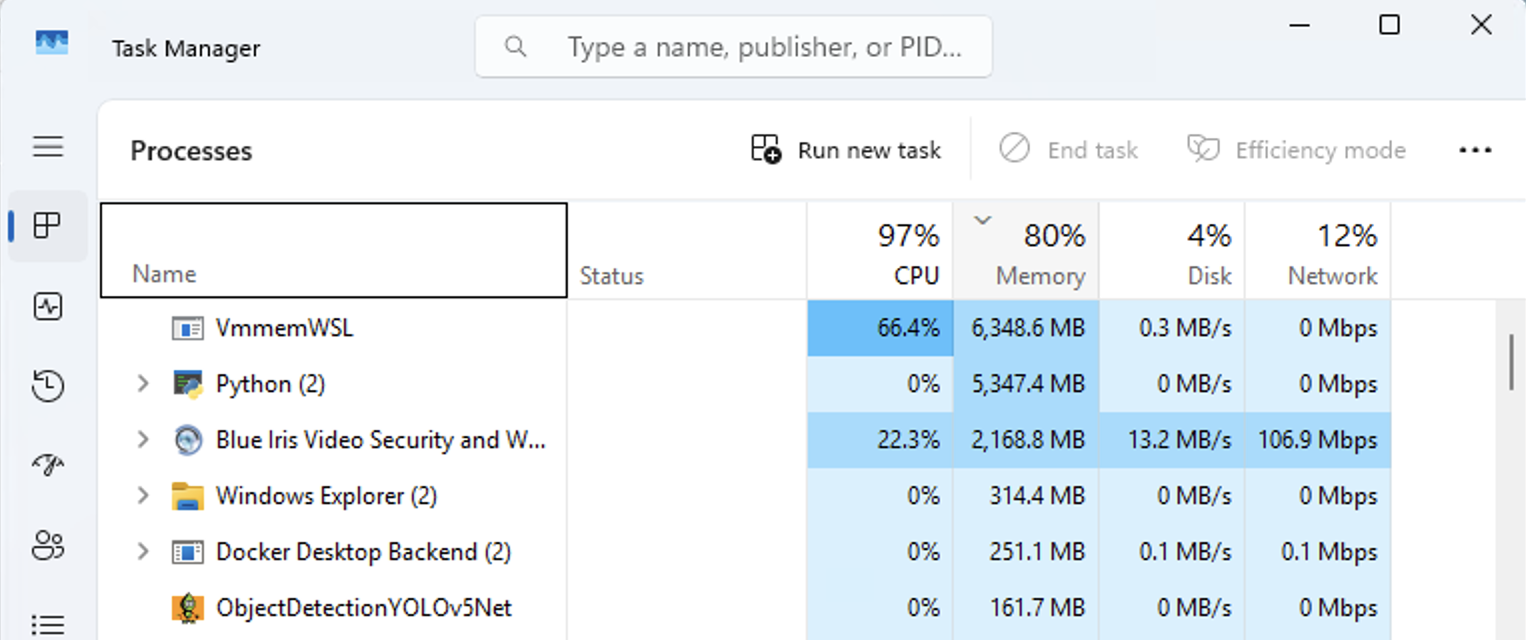Click the 22.3% CPU cell

[880, 440]
